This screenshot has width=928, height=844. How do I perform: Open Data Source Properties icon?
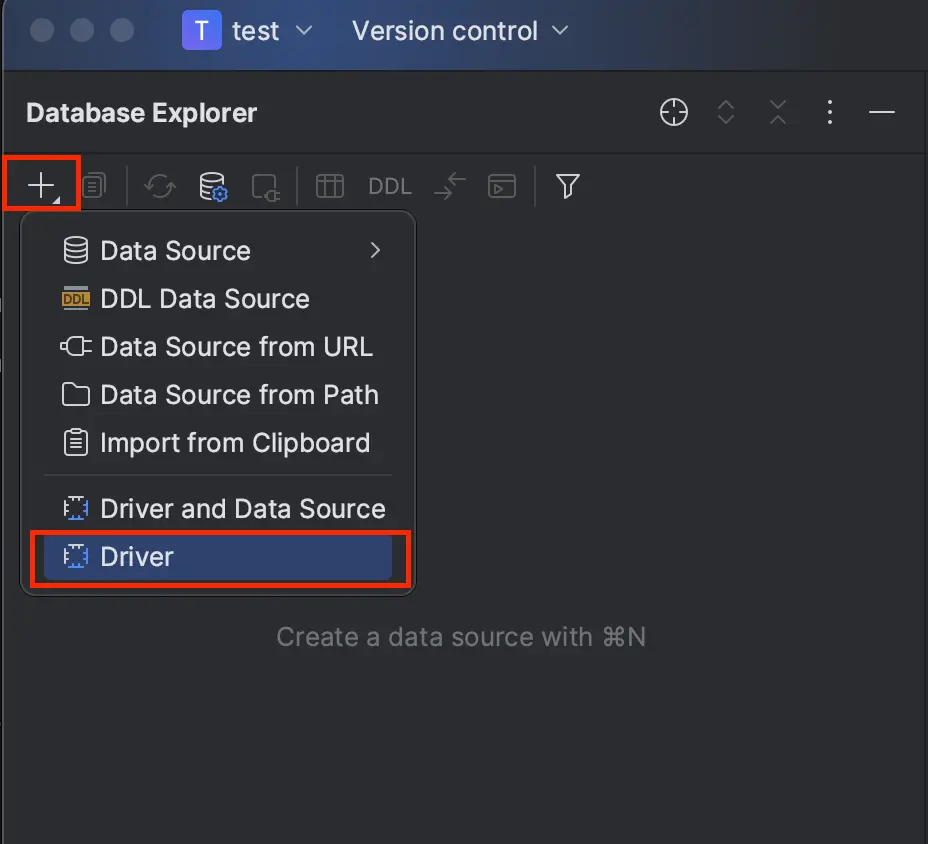pyautogui.click(x=213, y=186)
